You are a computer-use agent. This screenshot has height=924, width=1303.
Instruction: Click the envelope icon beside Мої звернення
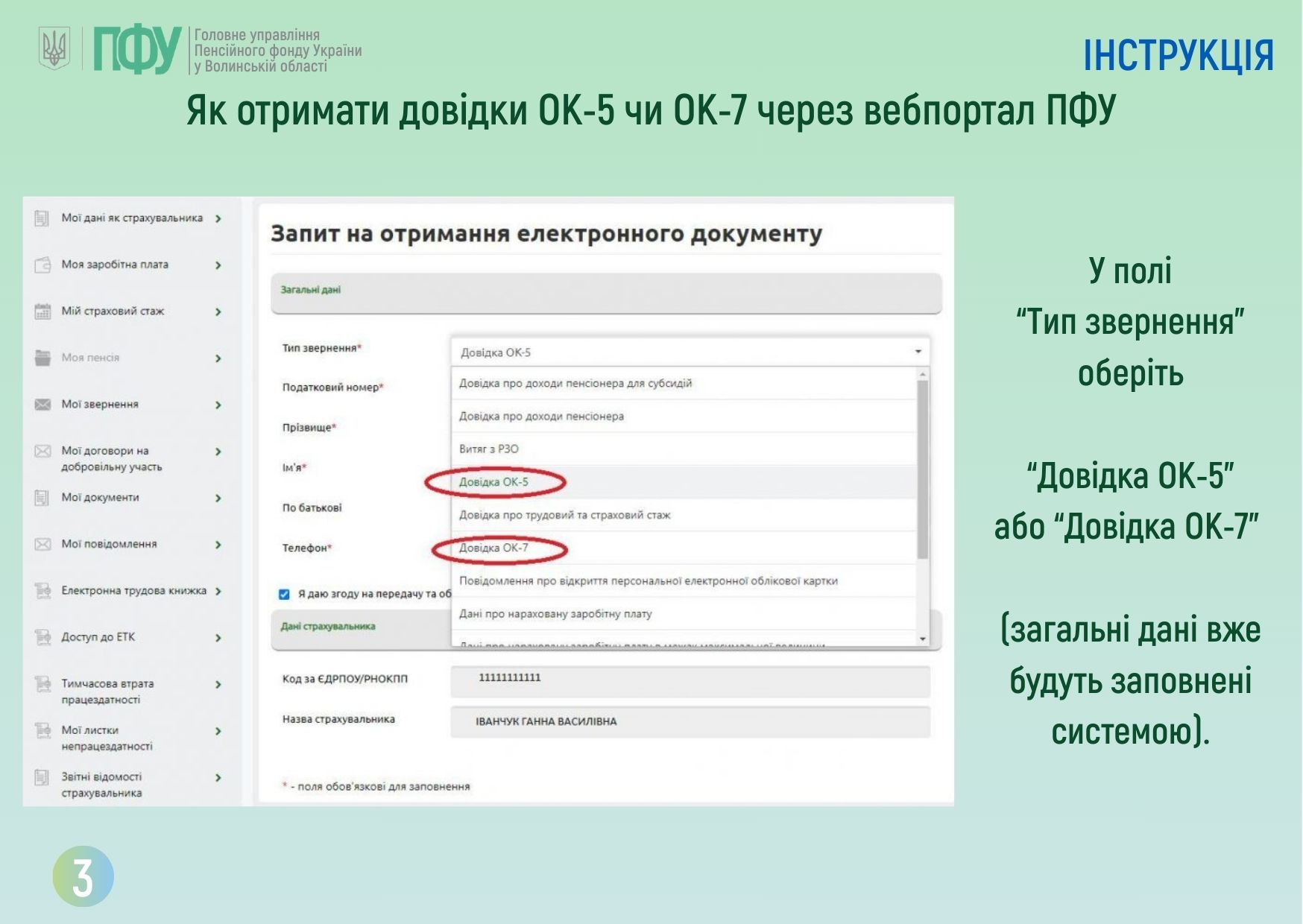[x=42, y=405]
